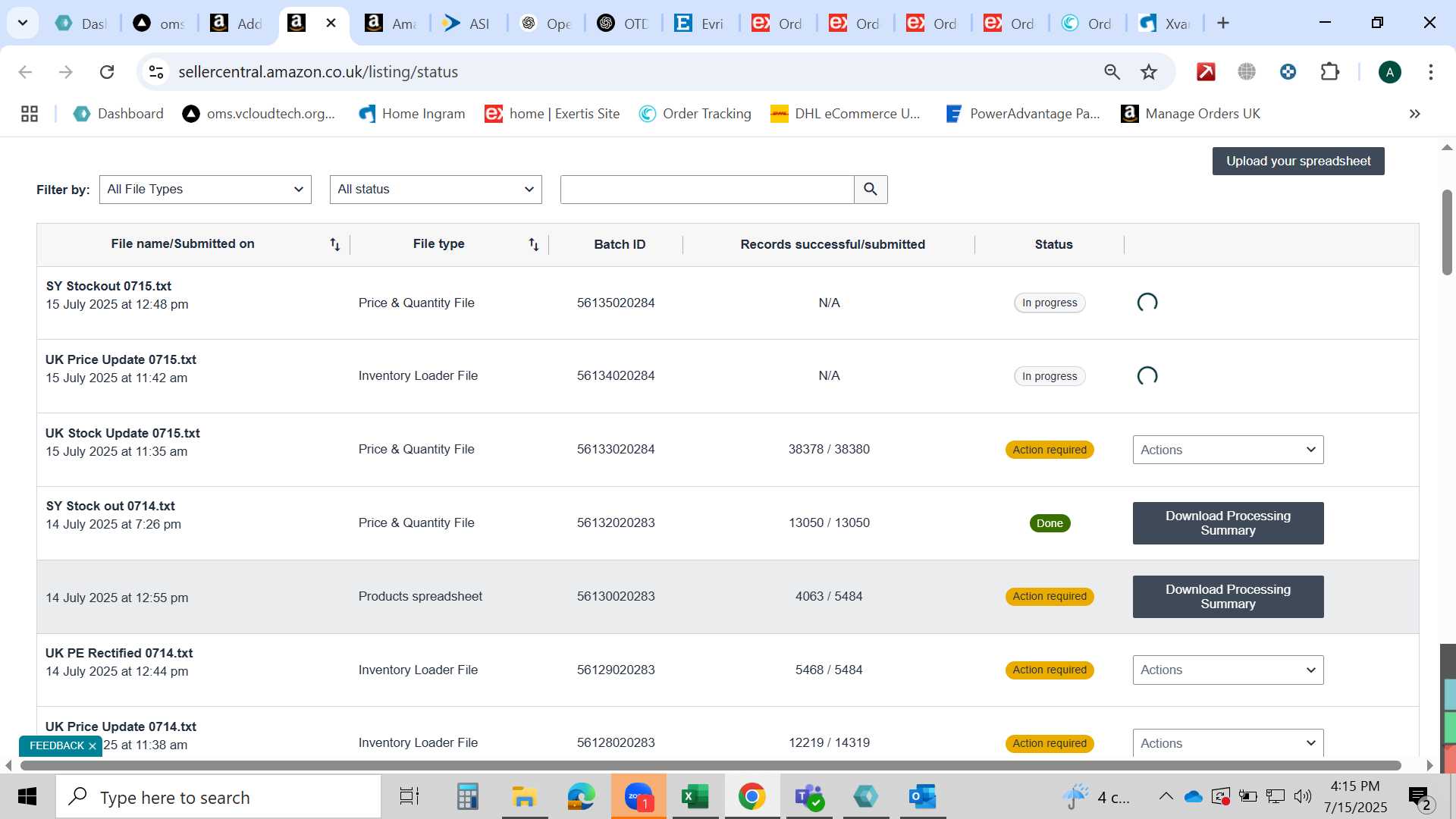Viewport: 1456px width, 819px height.
Task: Open the Dashboard bookmark
Action: point(118,114)
